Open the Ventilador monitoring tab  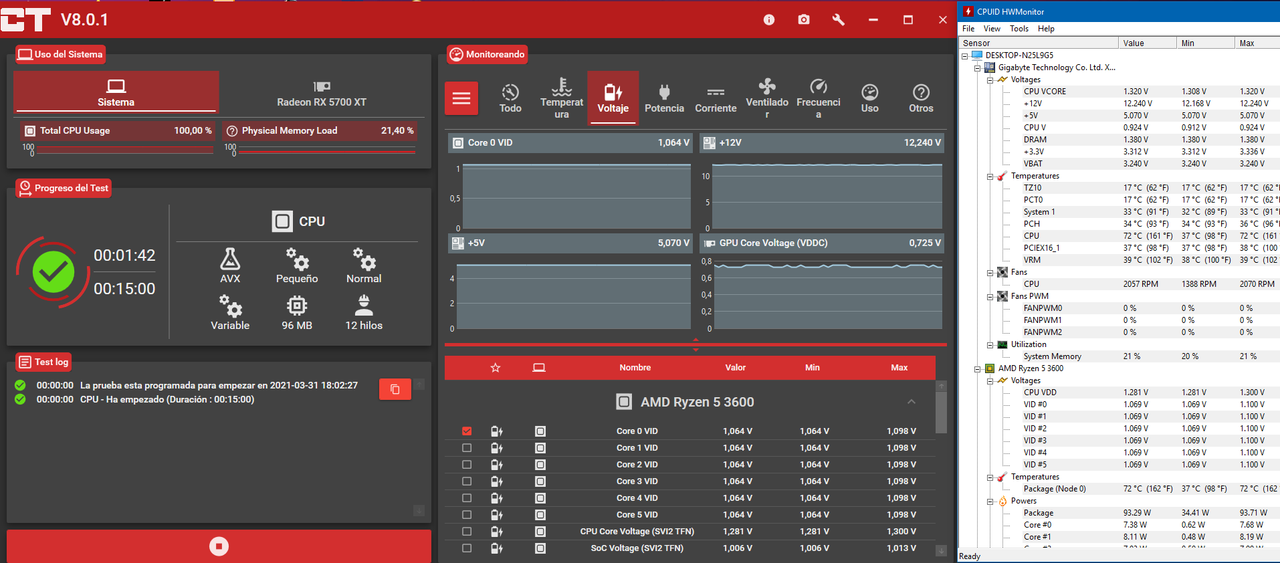pyautogui.click(x=767, y=97)
